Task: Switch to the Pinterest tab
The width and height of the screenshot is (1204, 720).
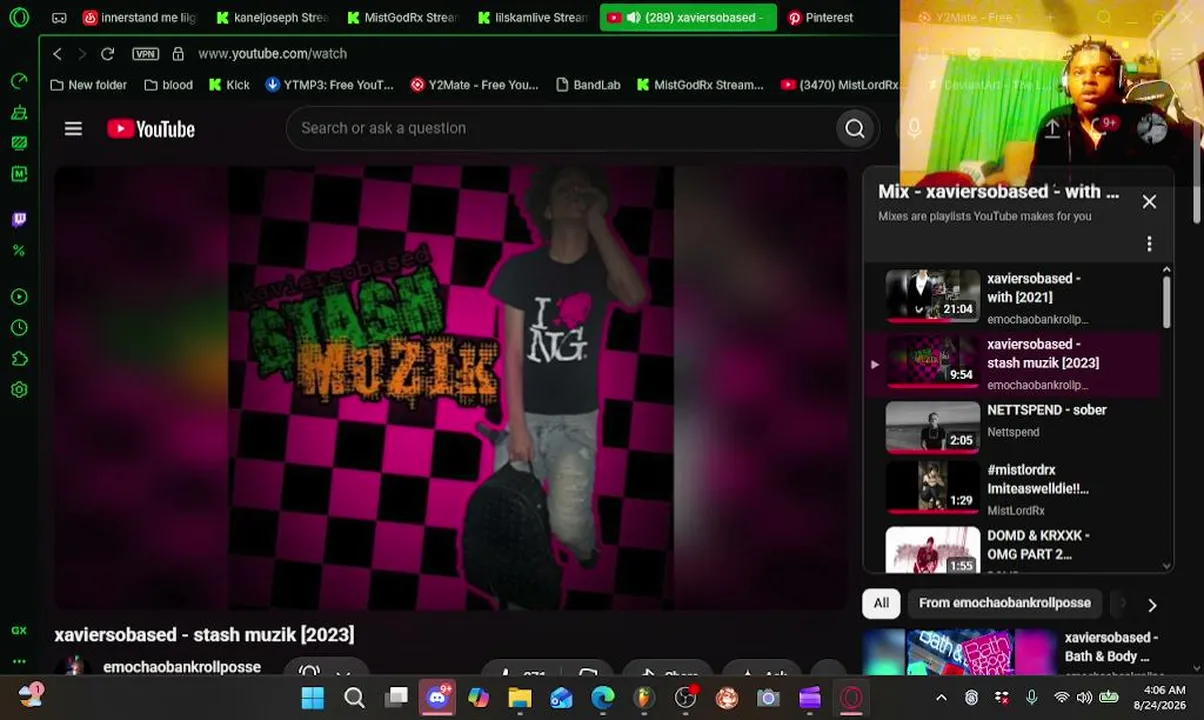Action: [x=820, y=17]
